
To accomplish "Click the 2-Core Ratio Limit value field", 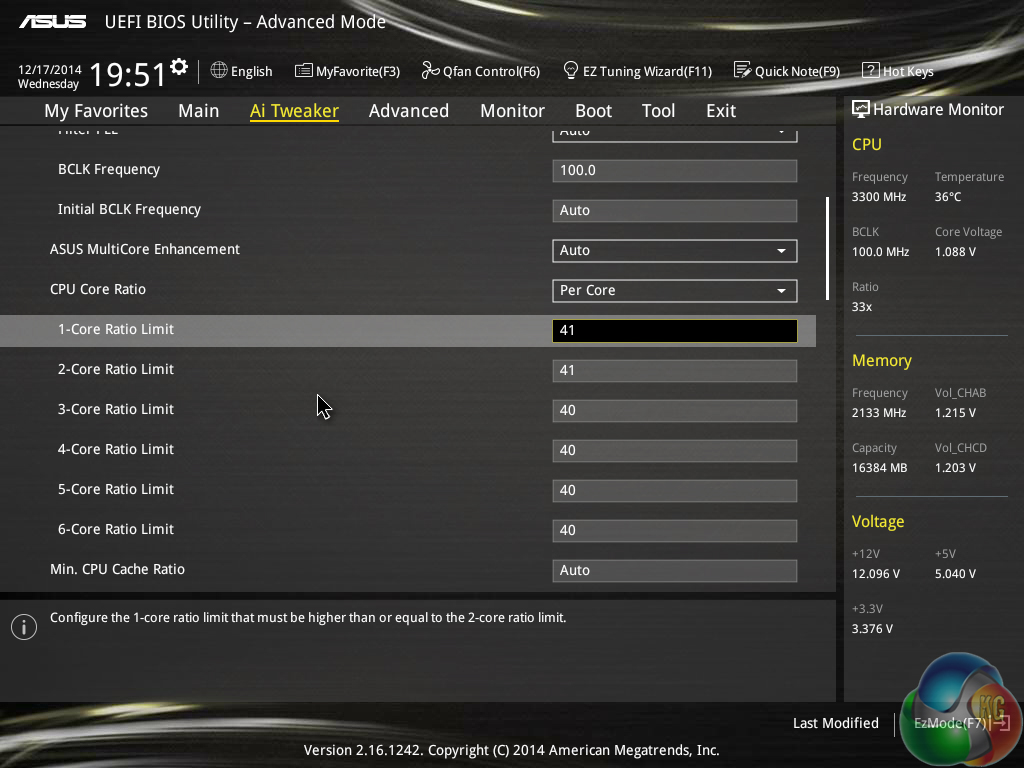I will pos(675,370).
